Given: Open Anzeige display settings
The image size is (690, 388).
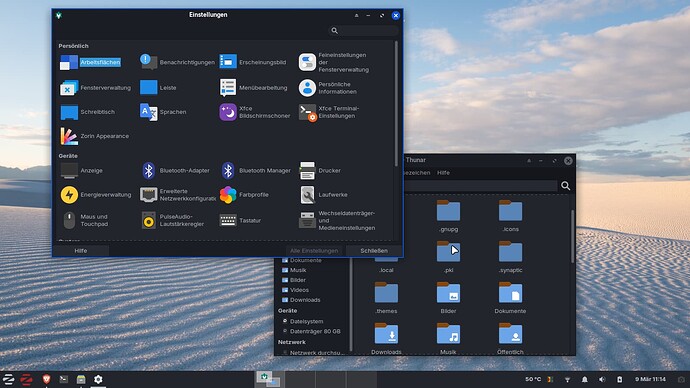Looking at the screenshot, I should click(x=81, y=170).
